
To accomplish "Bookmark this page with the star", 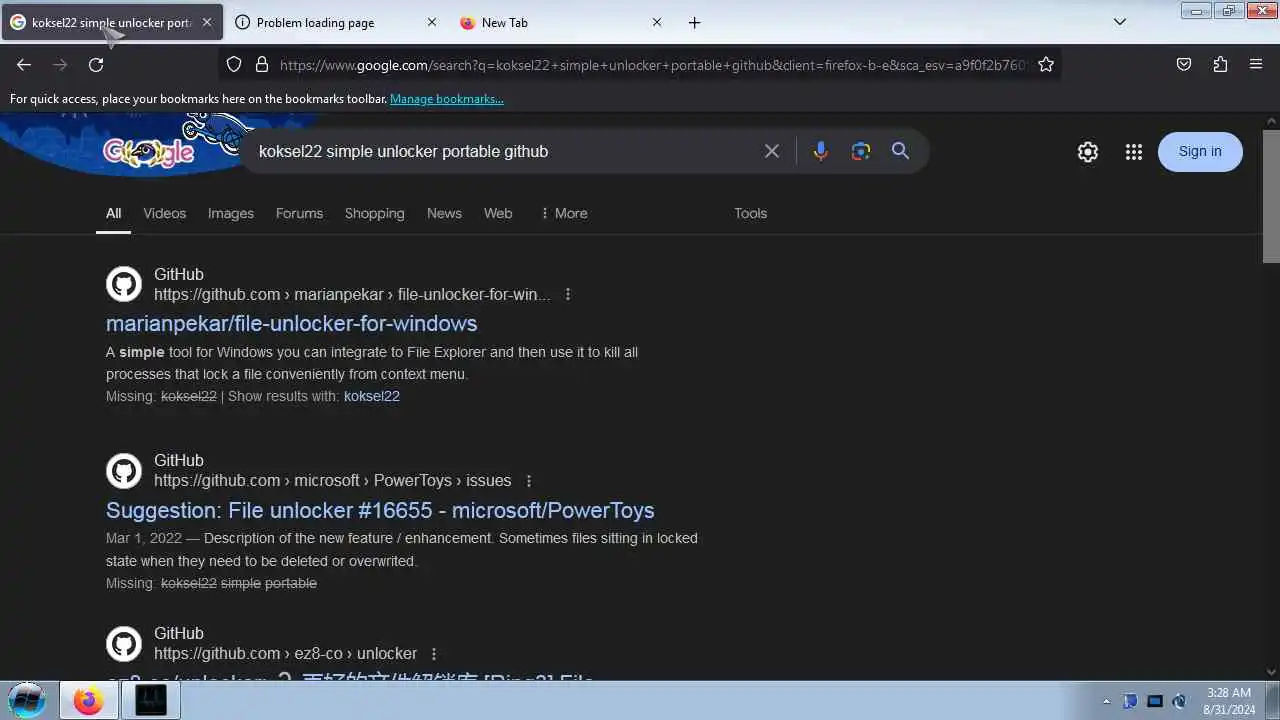I will (x=1046, y=64).
